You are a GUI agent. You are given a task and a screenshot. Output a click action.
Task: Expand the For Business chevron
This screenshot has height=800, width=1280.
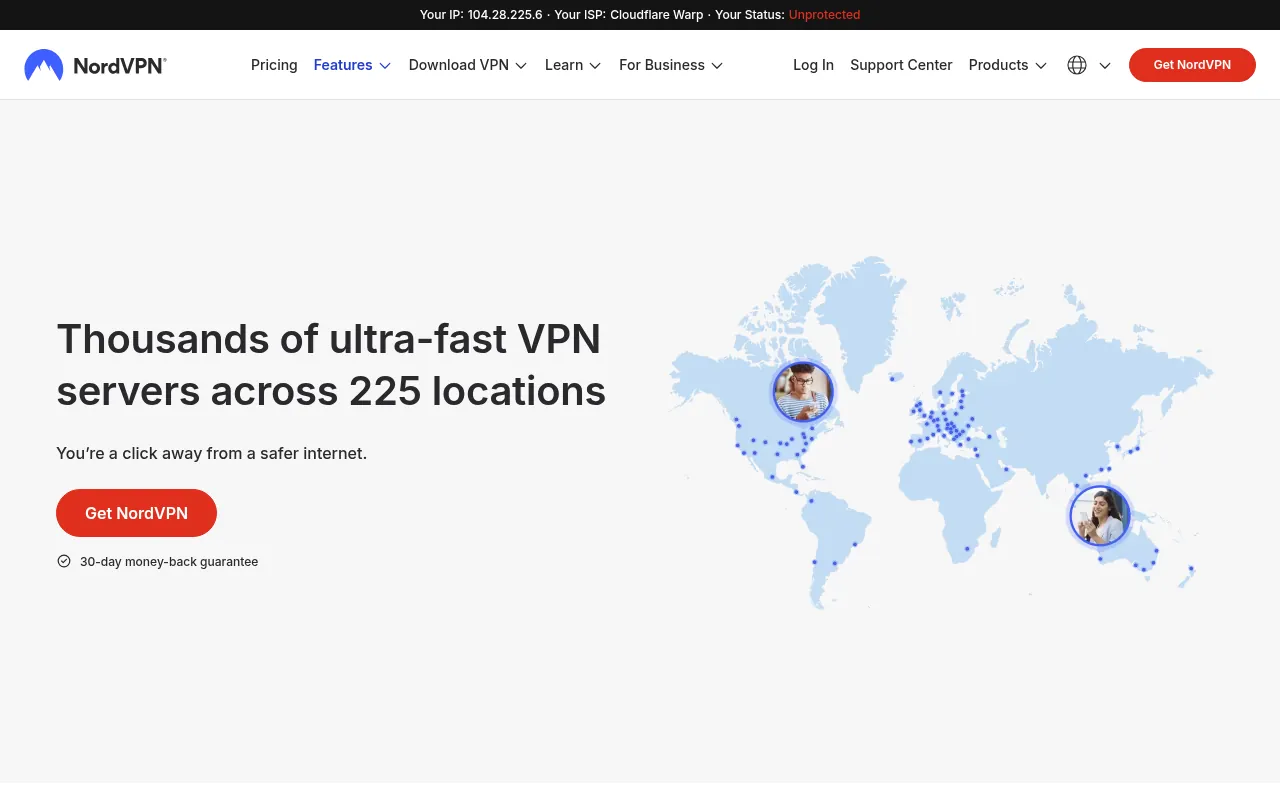click(717, 66)
